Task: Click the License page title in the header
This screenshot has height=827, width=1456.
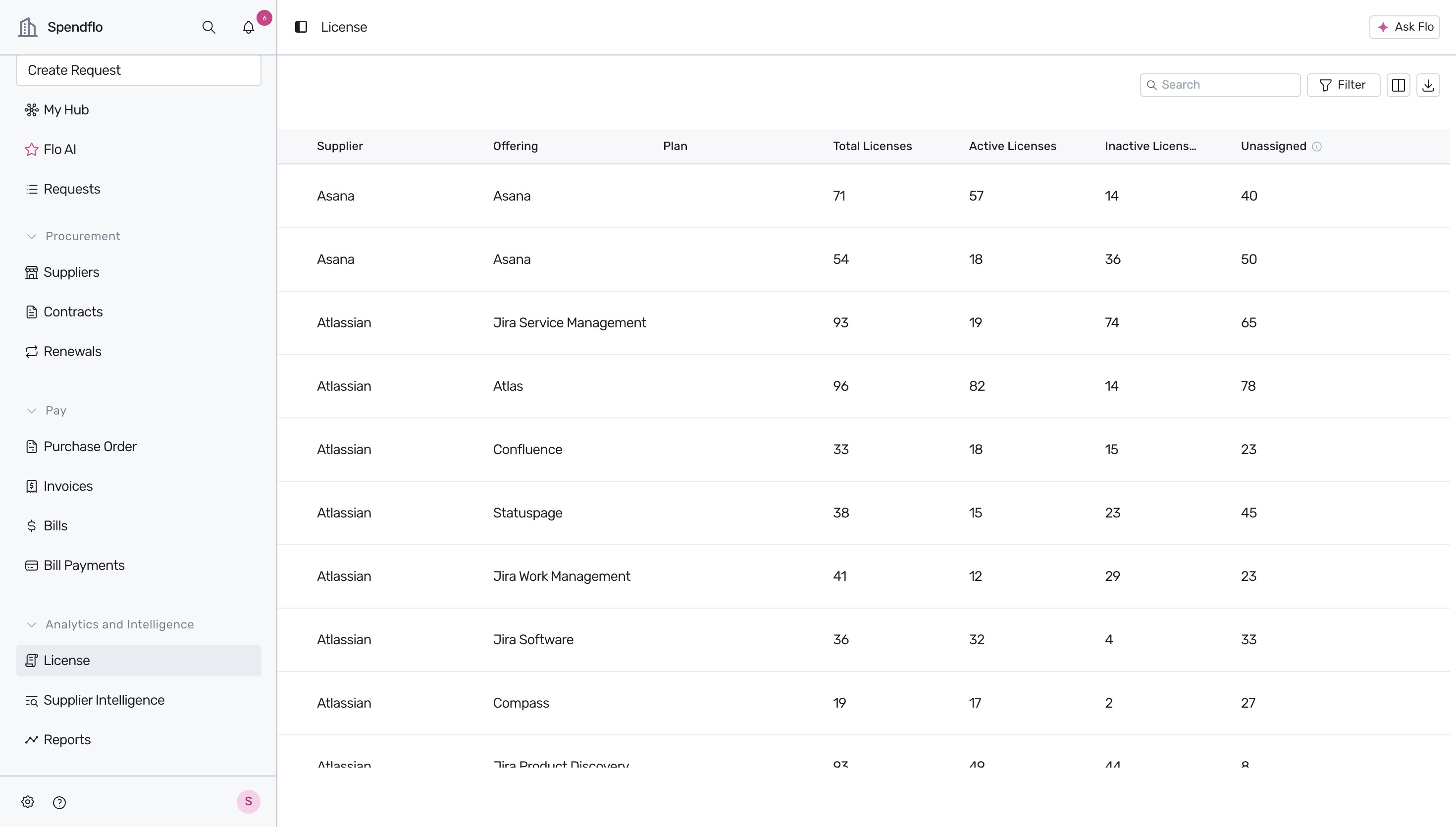Action: coord(344,27)
